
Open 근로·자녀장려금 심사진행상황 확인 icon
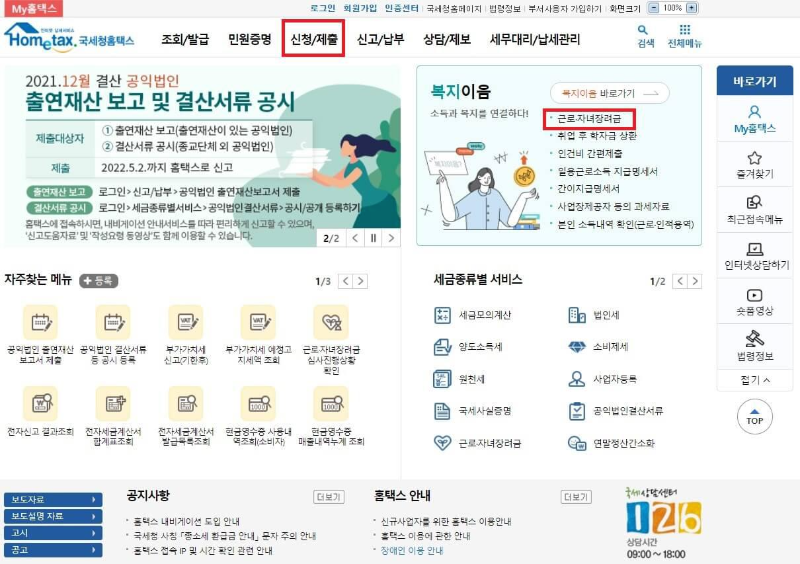click(x=331, y=322)
